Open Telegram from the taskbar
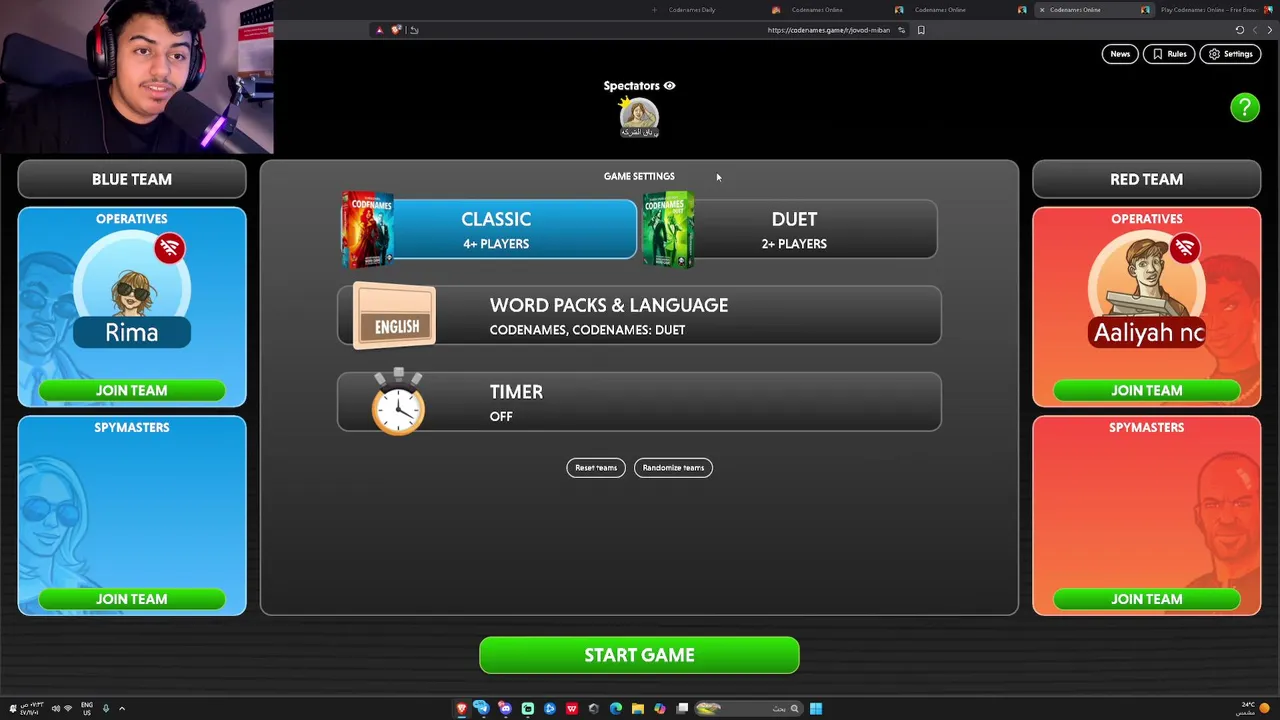This screenshot has height=720, width=1280. tap(482, 708)
